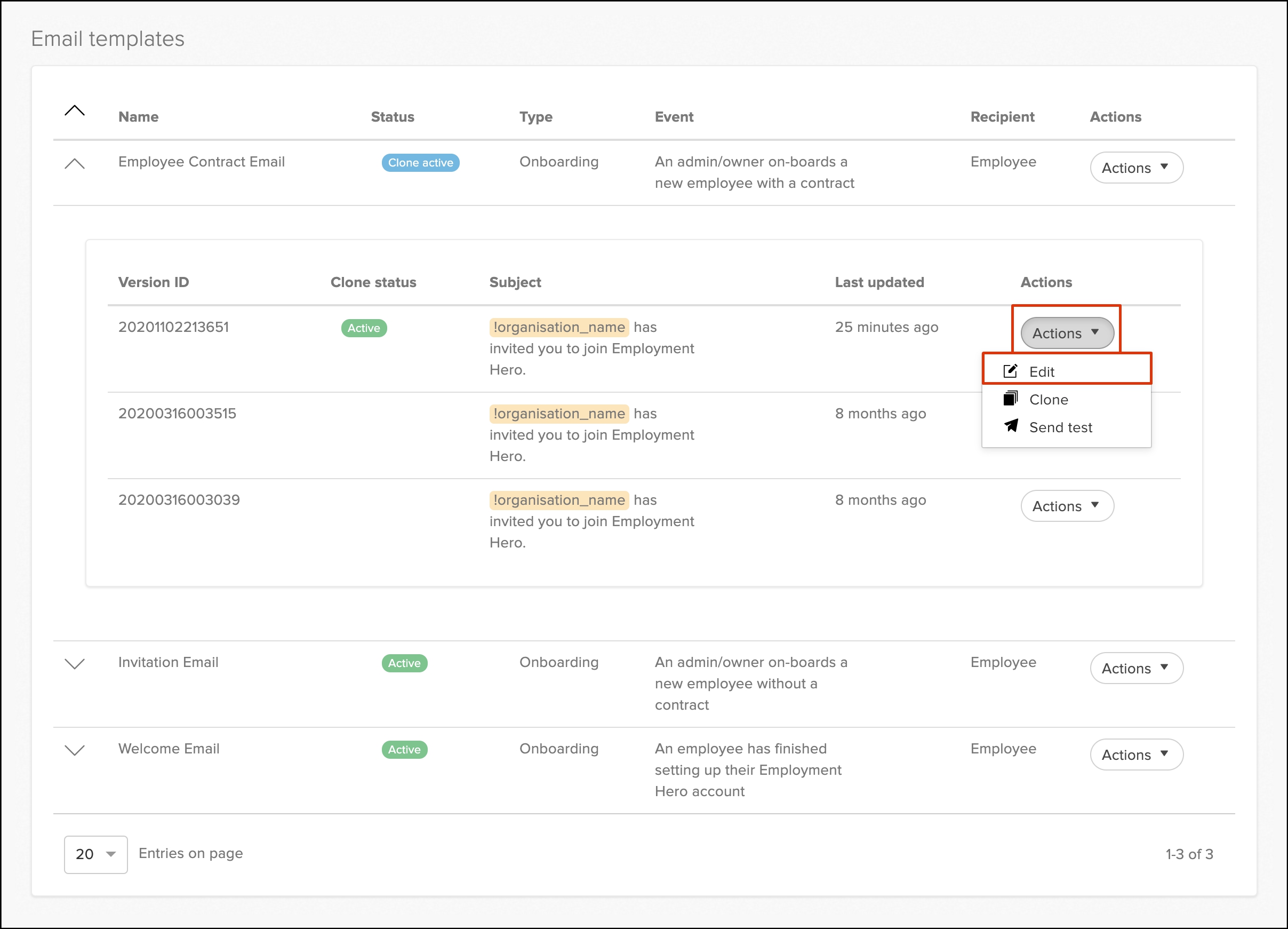Change entries per page dropdown showing 20
1288x929 pixels.
(x=95, y=854)
